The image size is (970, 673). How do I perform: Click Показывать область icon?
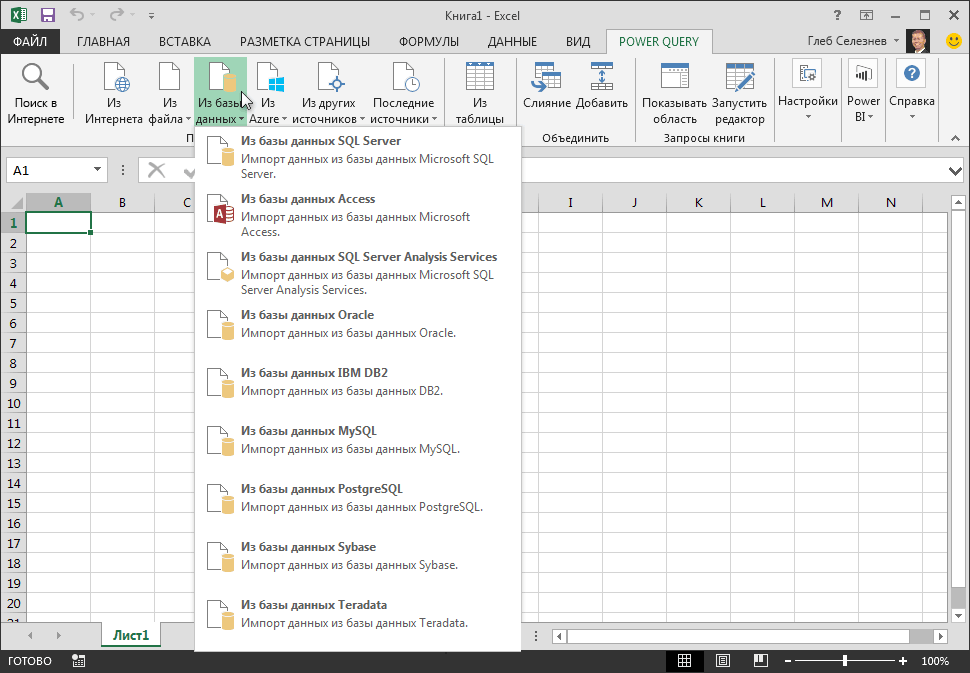[674, 77]
